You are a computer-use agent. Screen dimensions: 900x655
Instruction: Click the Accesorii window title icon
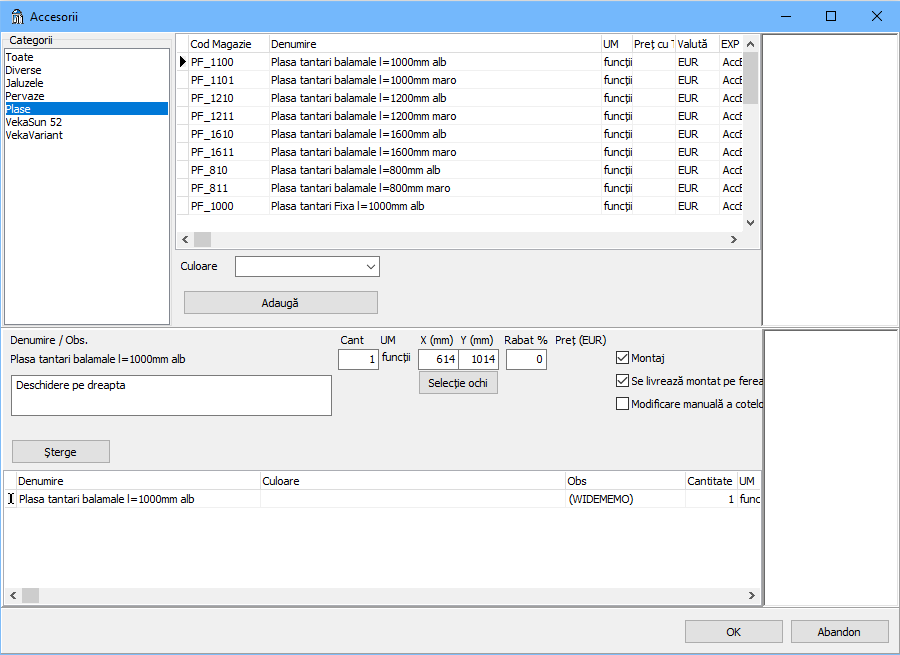17,16
